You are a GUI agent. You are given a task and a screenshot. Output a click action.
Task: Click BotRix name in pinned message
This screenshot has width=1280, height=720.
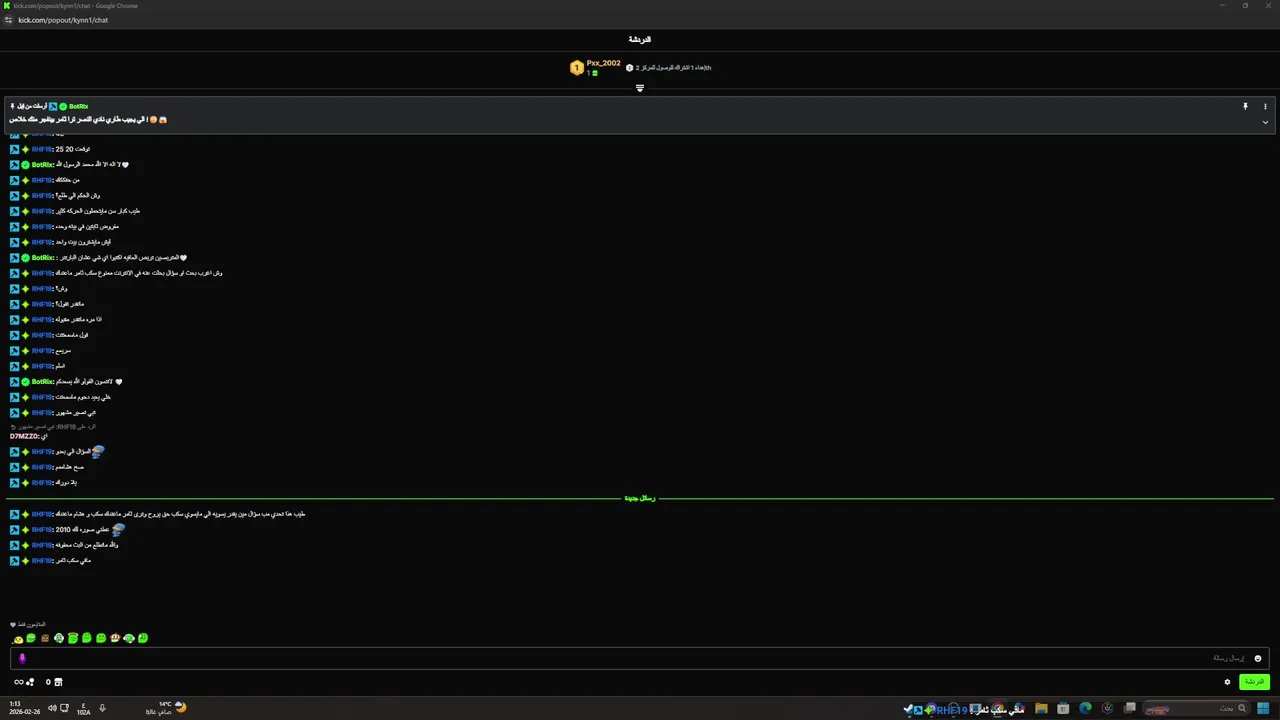(78, 106)
